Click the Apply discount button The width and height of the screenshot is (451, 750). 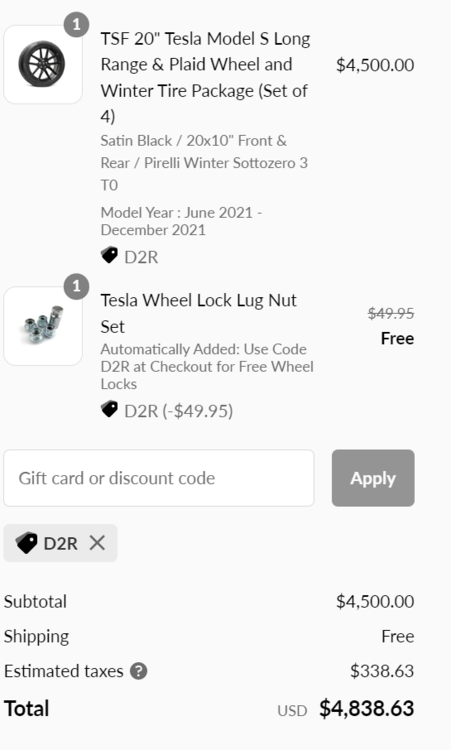click(x=373, y=478)
